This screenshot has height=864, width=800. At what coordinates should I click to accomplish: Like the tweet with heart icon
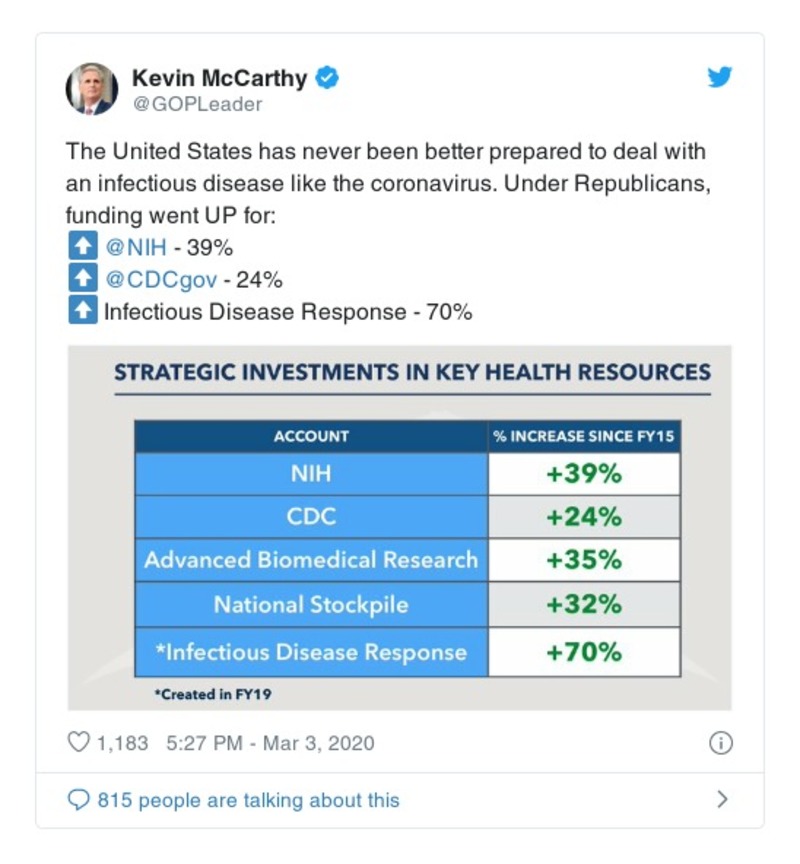(78, 742)
